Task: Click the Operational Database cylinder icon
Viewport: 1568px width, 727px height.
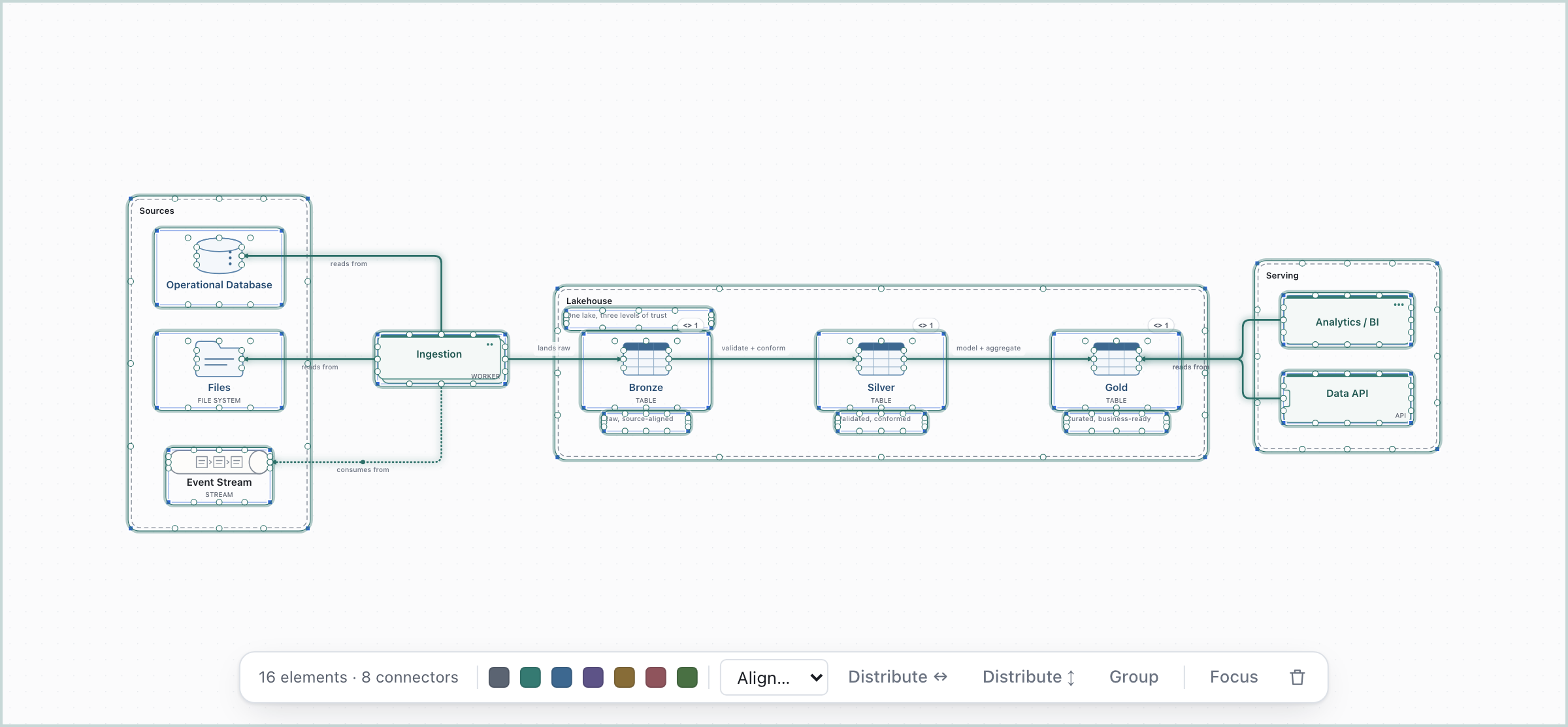Action: 219,256
